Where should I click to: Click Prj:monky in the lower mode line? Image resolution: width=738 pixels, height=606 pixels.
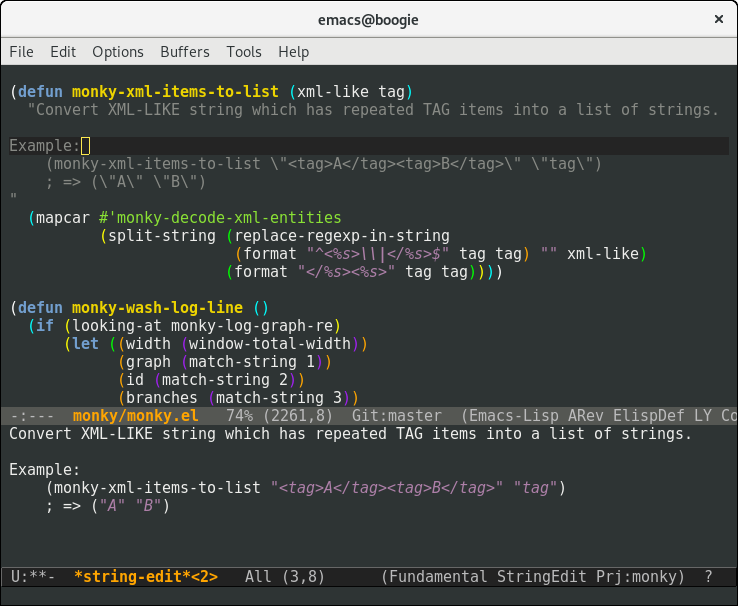[636, 577]
